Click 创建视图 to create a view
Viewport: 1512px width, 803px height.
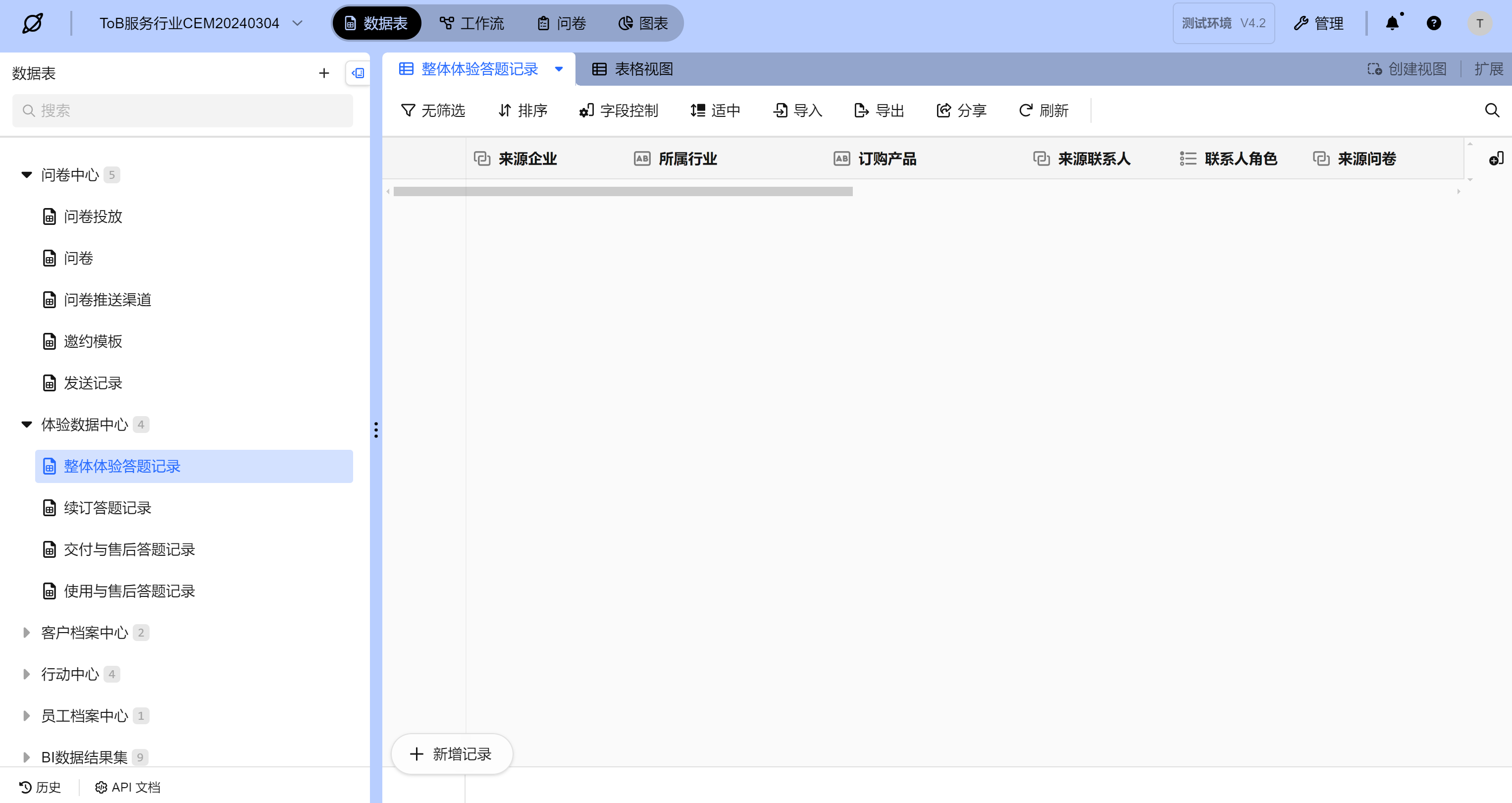pyautogui.click(x=1407, y=69)
